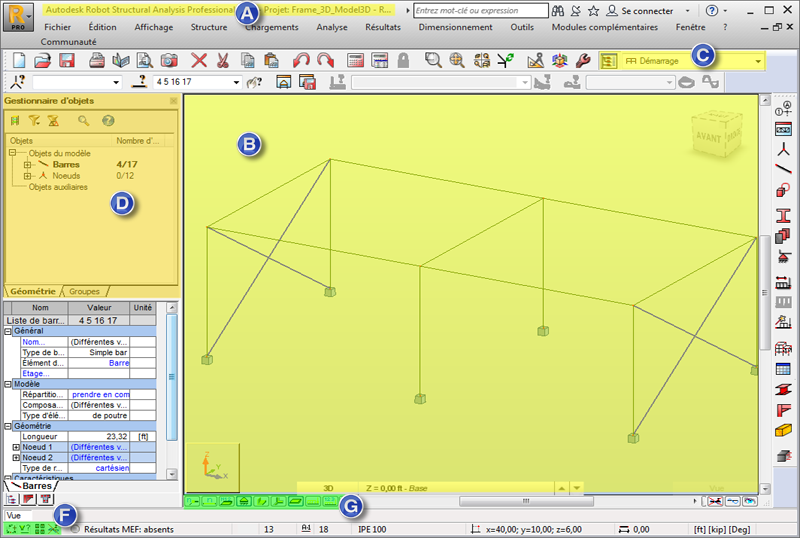Open the tables icon in the right toolbar

pyautogui.click(x=783, y=369)
